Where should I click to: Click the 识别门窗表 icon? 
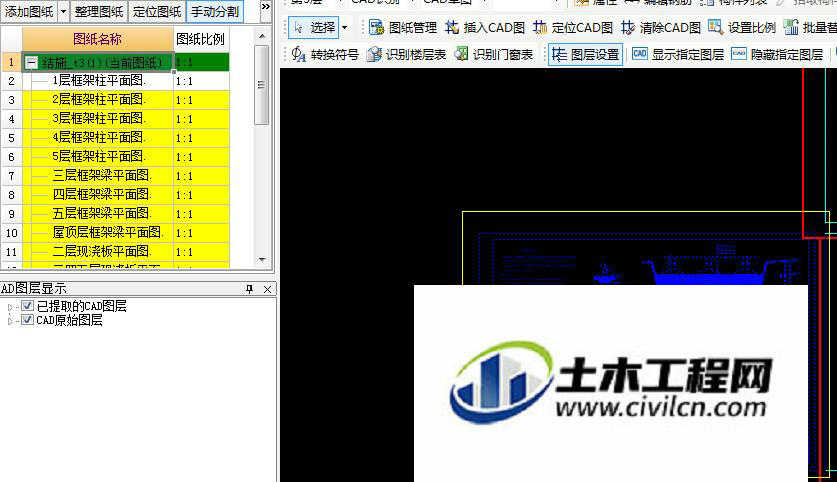(x=461, y=54)
